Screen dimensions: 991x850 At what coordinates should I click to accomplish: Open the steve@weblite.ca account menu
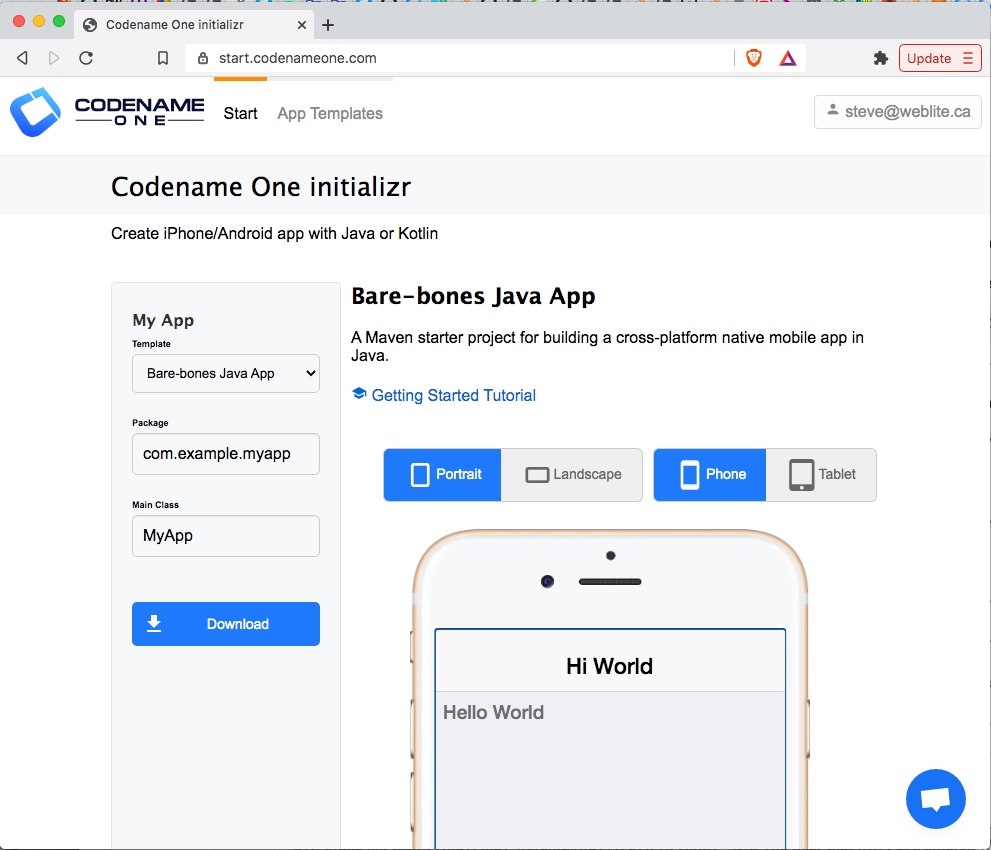[x=897, y=111]
